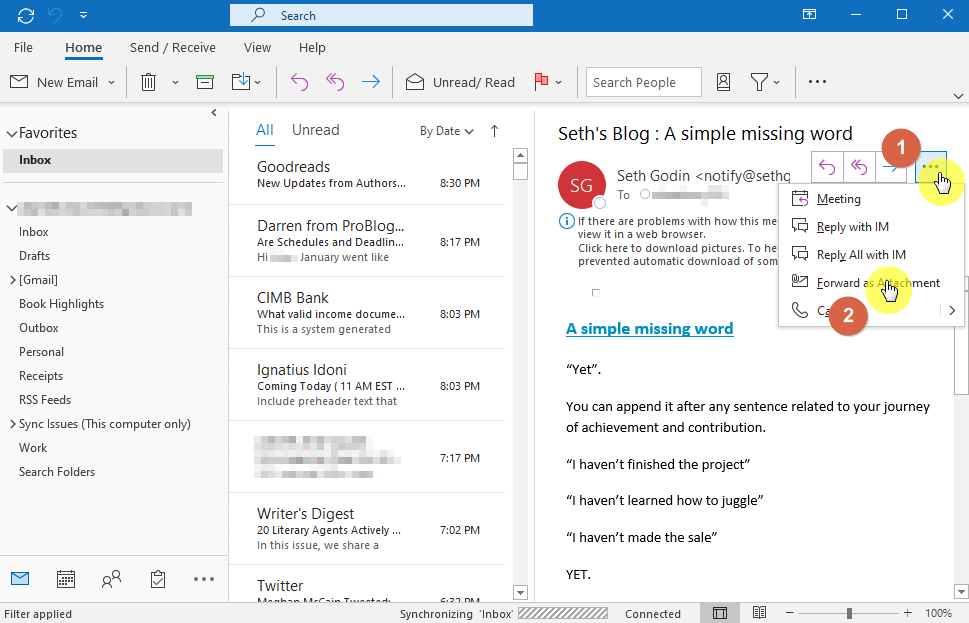Click the Undo icon in title bar
This screenshot has width=969, height=623.
pos(56,15)
